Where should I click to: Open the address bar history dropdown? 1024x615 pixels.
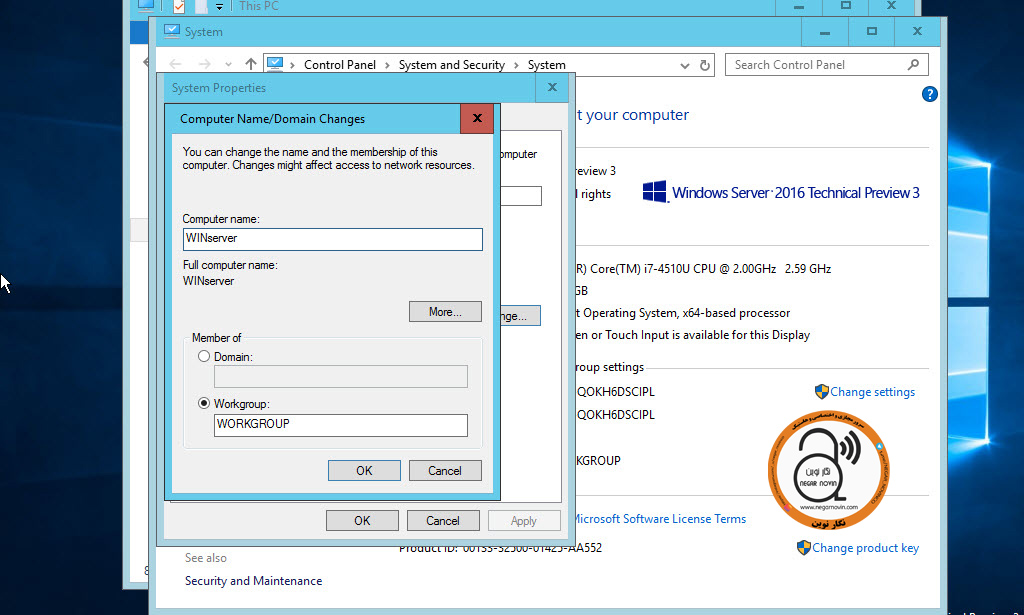[x=684, y=65]
